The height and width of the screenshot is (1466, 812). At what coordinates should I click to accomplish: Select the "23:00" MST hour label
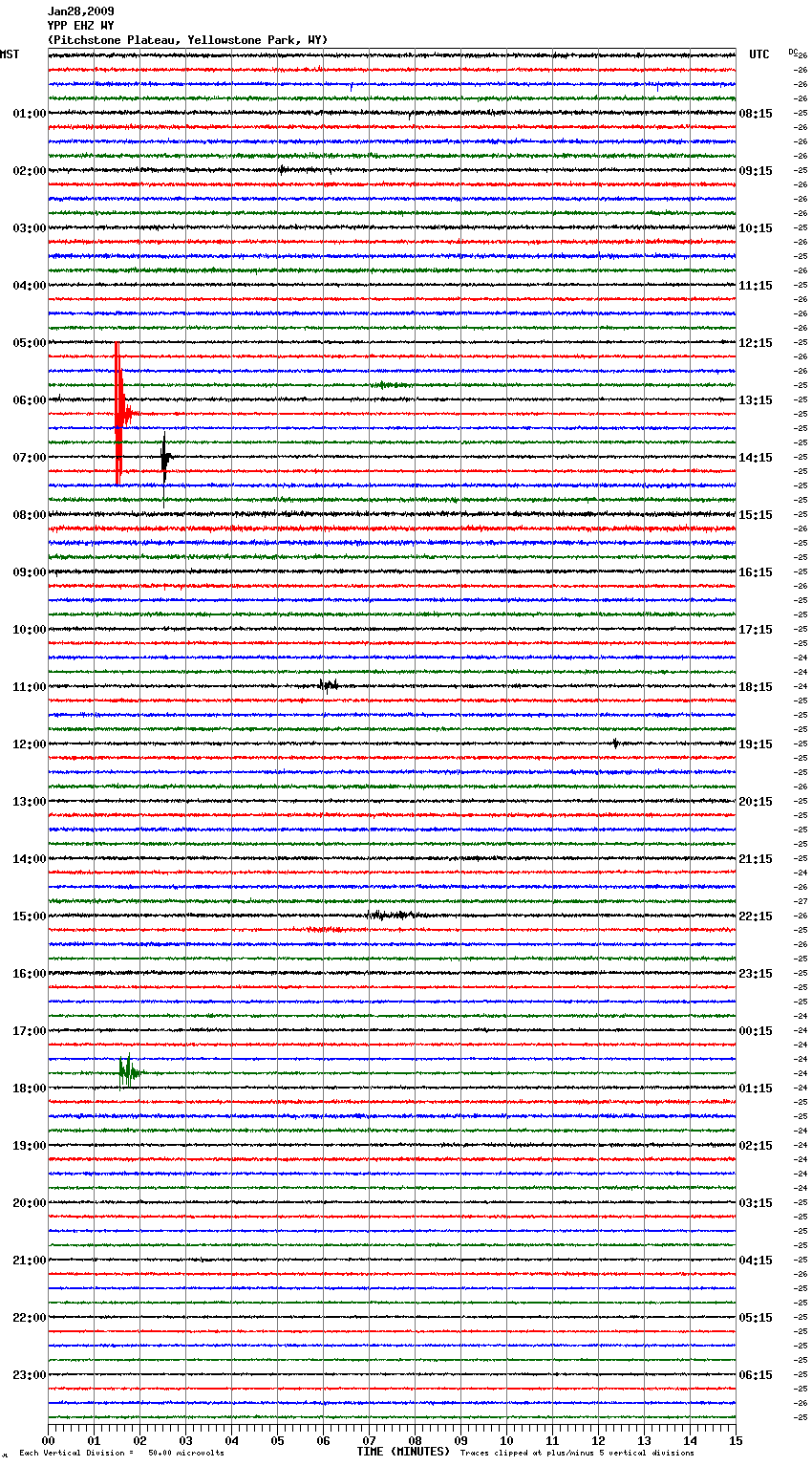click(x=30, y=1375)
